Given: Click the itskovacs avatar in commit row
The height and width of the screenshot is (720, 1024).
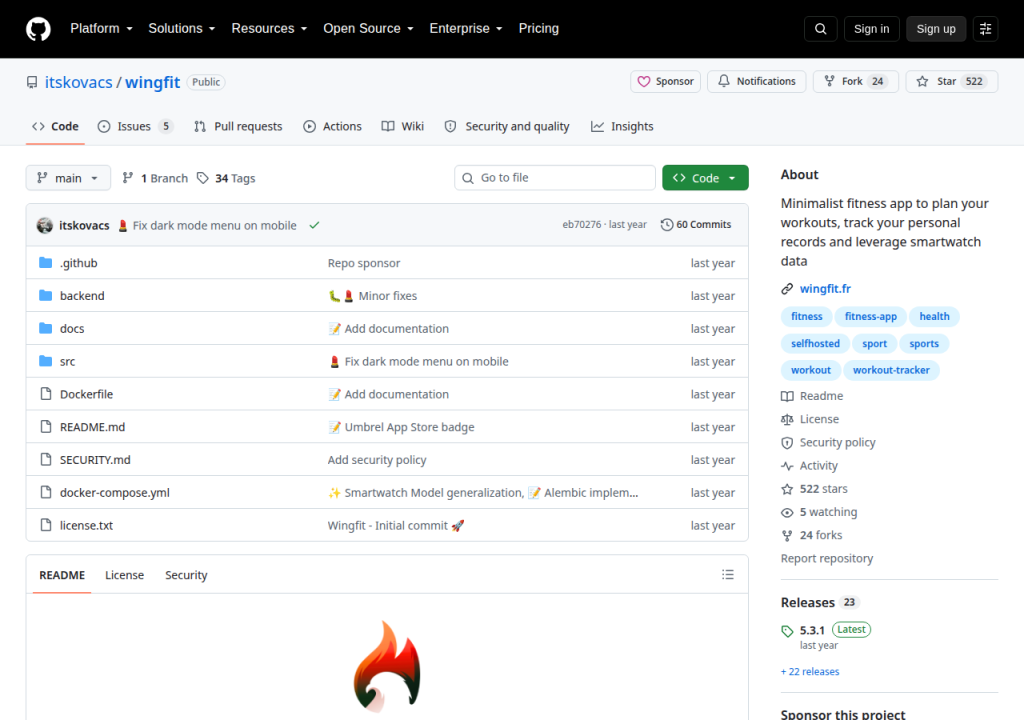Looking at the screenshot, I should click(45, 225).
